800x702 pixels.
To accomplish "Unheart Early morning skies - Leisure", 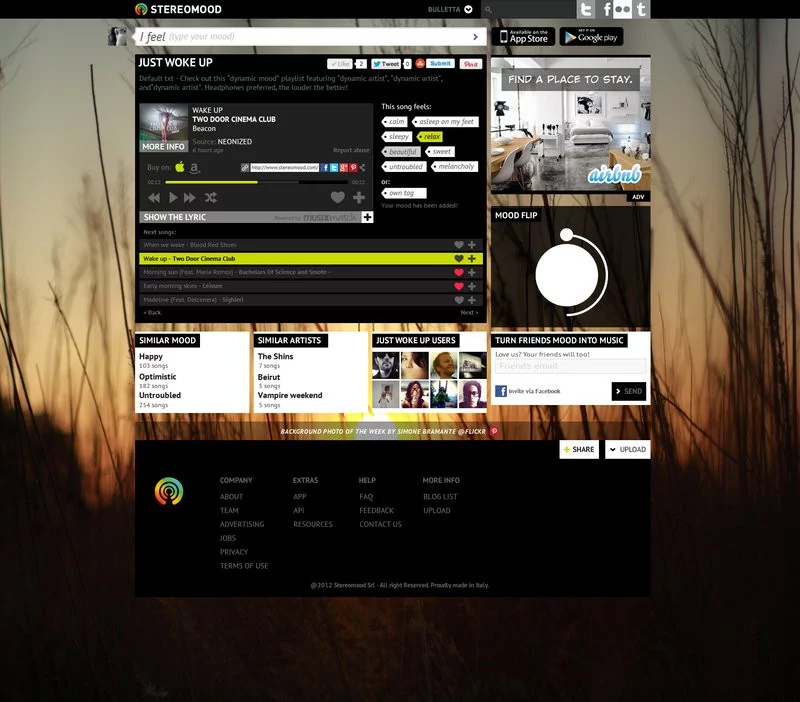I will coord(459,286).
